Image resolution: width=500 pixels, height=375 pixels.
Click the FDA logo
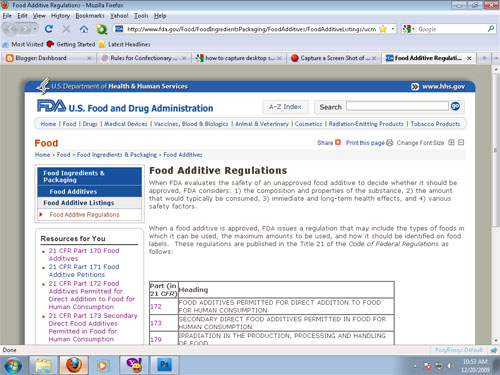coord(51,106)
